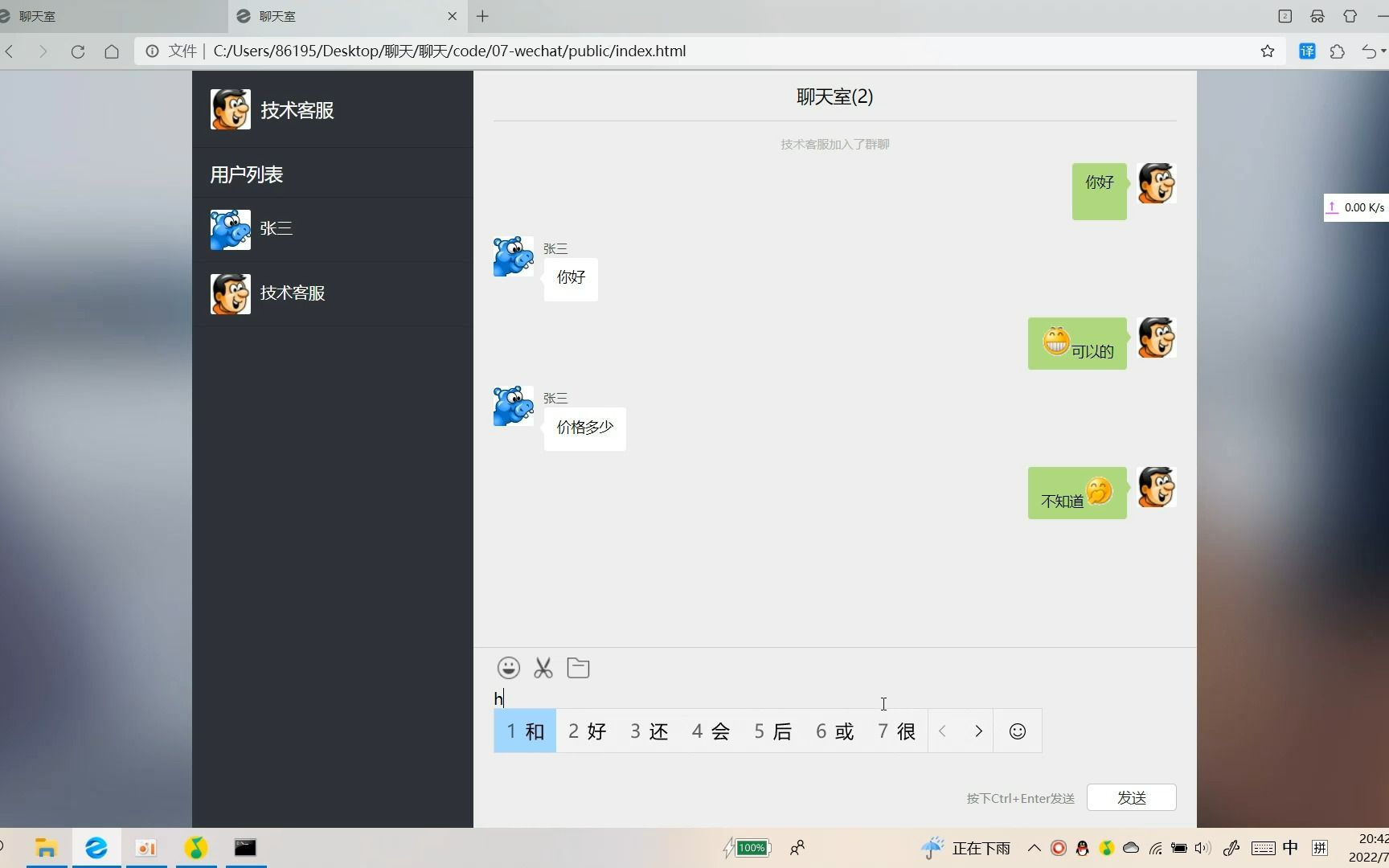Screen dimensions: 1389x868
Task: Choose IME candidate 2 好
Action: click(x=587, y=731)
